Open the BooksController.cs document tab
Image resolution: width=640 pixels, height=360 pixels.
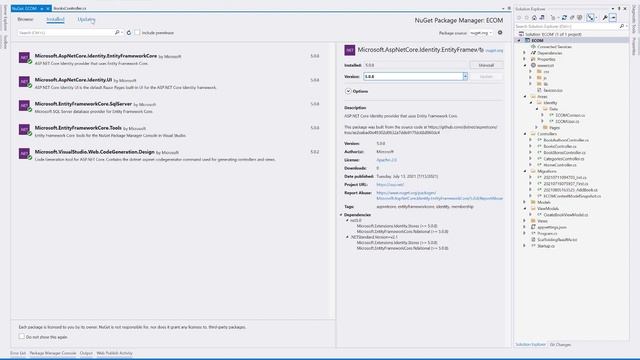pos(70,8)
